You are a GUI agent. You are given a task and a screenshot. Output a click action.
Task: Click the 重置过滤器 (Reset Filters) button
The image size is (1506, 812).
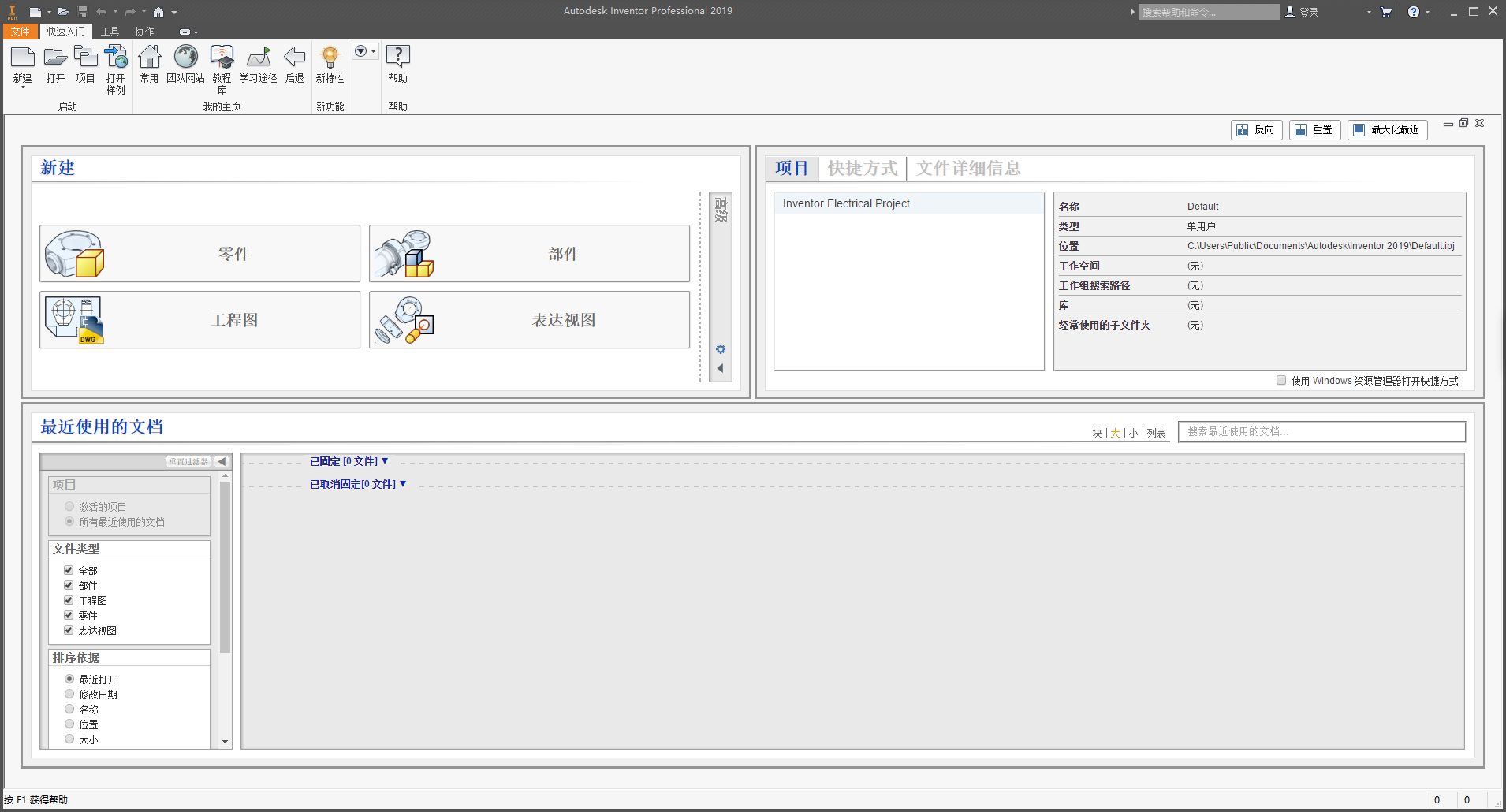coord(188,462)
